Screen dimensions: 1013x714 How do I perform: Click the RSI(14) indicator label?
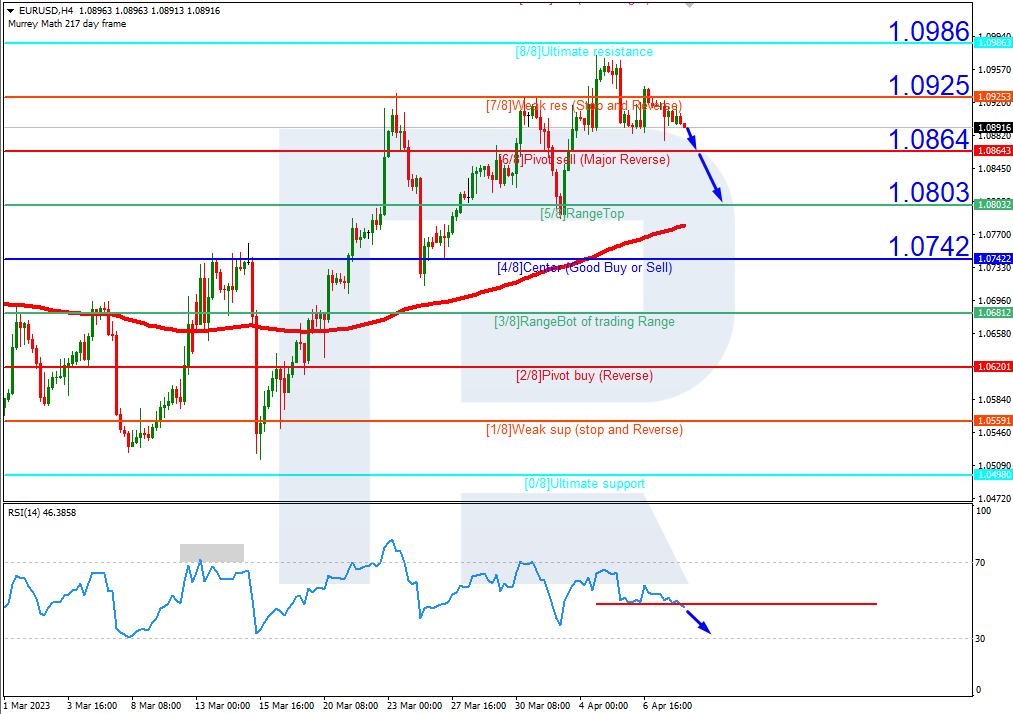click(42, 513)
